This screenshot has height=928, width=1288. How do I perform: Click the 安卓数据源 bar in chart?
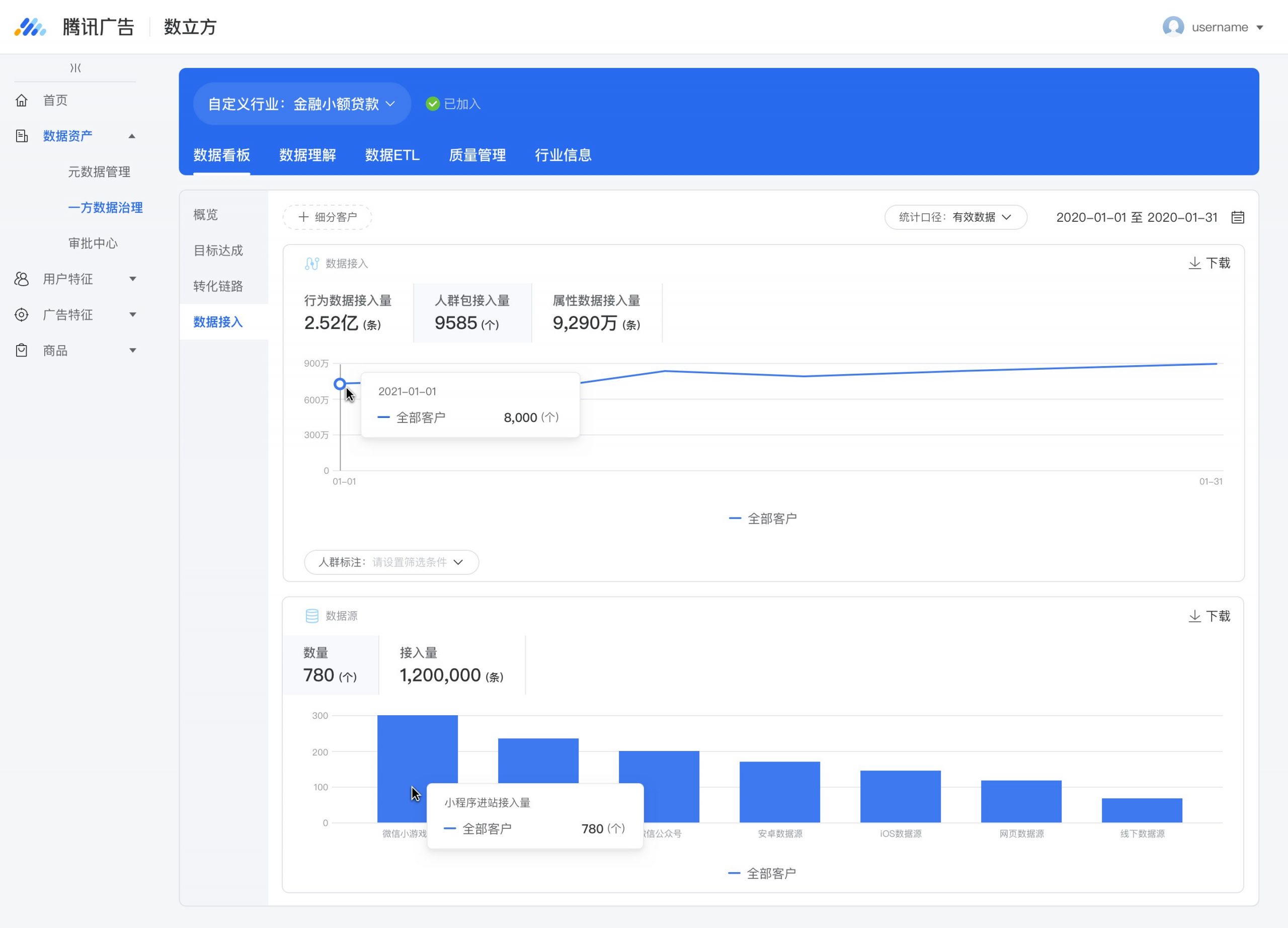point(780,792)
